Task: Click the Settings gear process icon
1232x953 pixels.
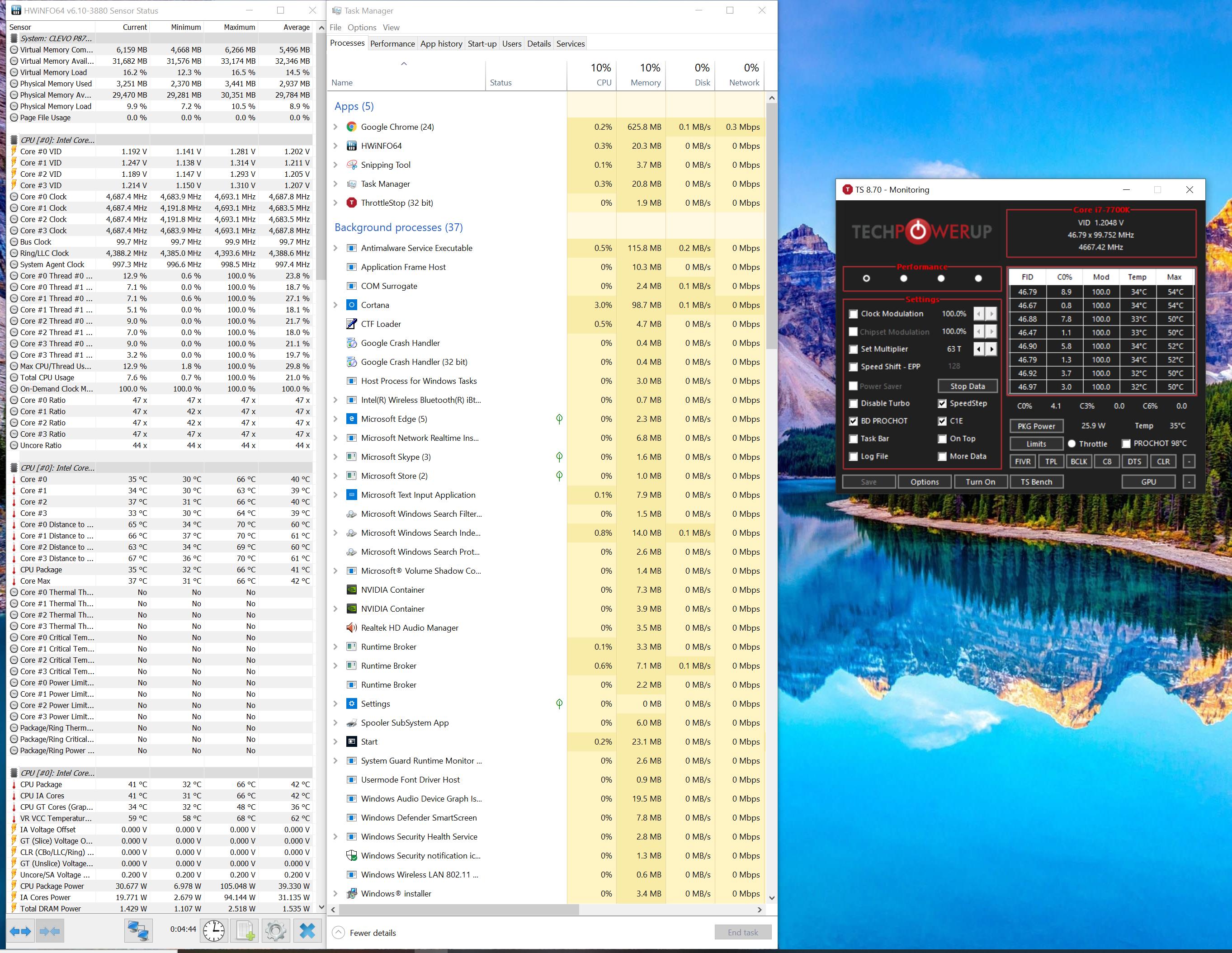Action: pos(351,704)
